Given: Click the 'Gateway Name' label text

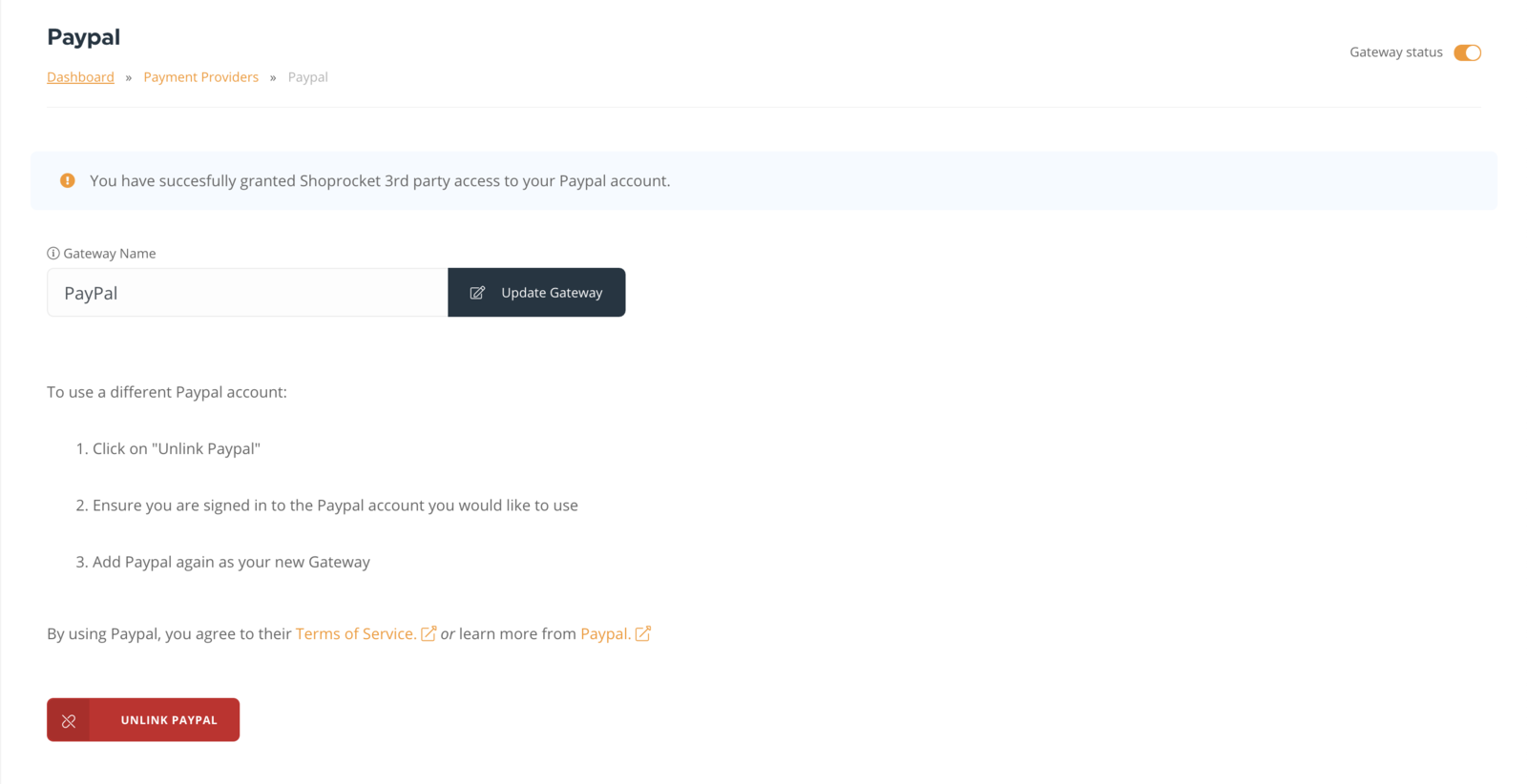Looking at the screenshot, I should click(x=110, y=254).
